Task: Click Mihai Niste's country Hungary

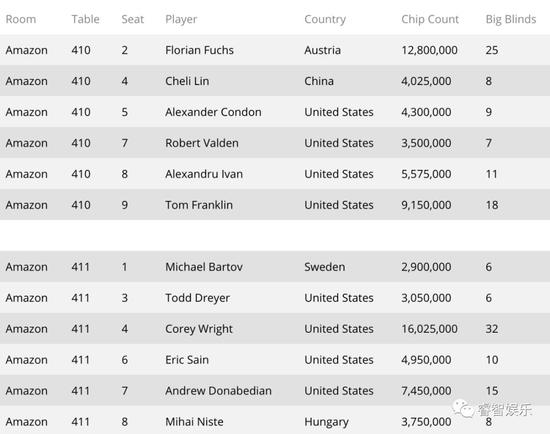Action: pyautogui.click(x=326, y=422)
